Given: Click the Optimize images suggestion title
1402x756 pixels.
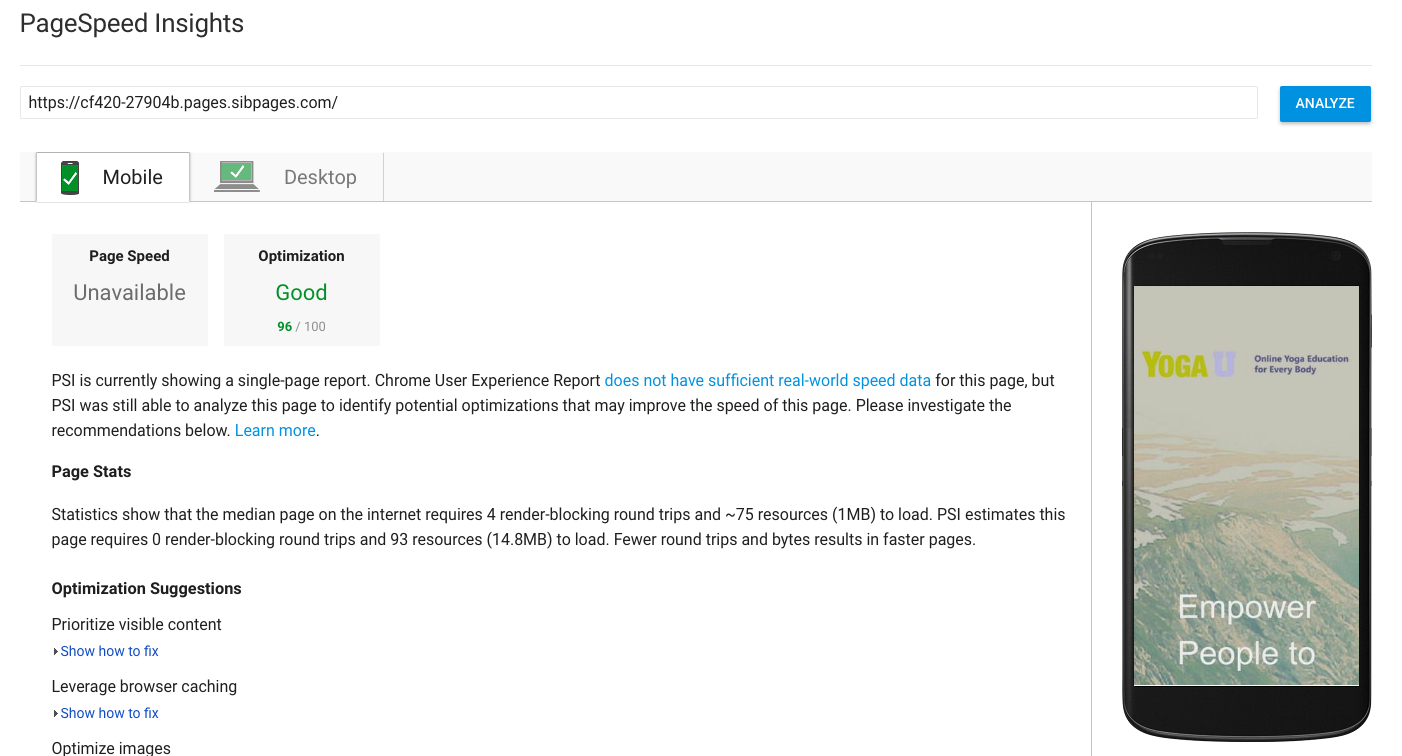Looking at the screenshot, I should (x=111, y=747).
